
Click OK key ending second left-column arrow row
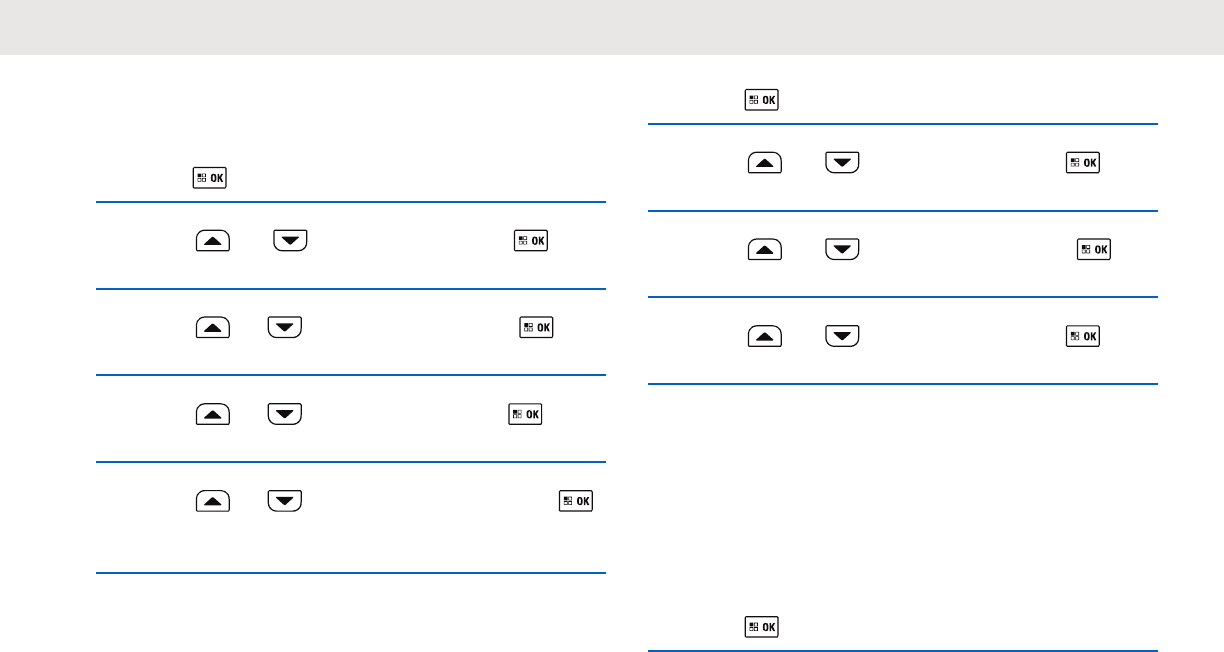538,327
